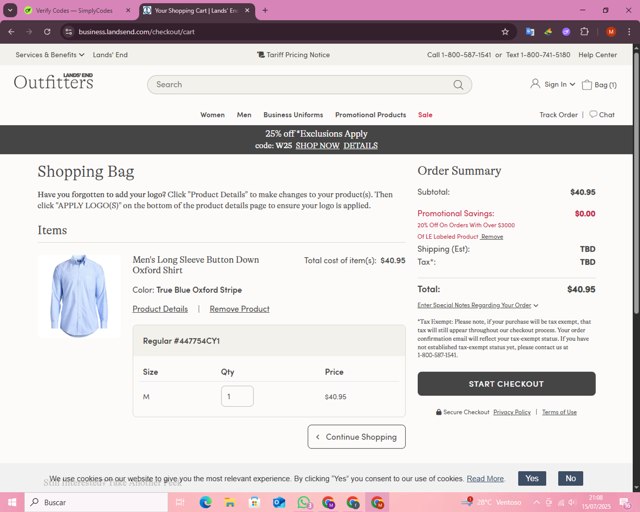Open the Privacy Policy link

pyautogui.click(x=512, y=412)
